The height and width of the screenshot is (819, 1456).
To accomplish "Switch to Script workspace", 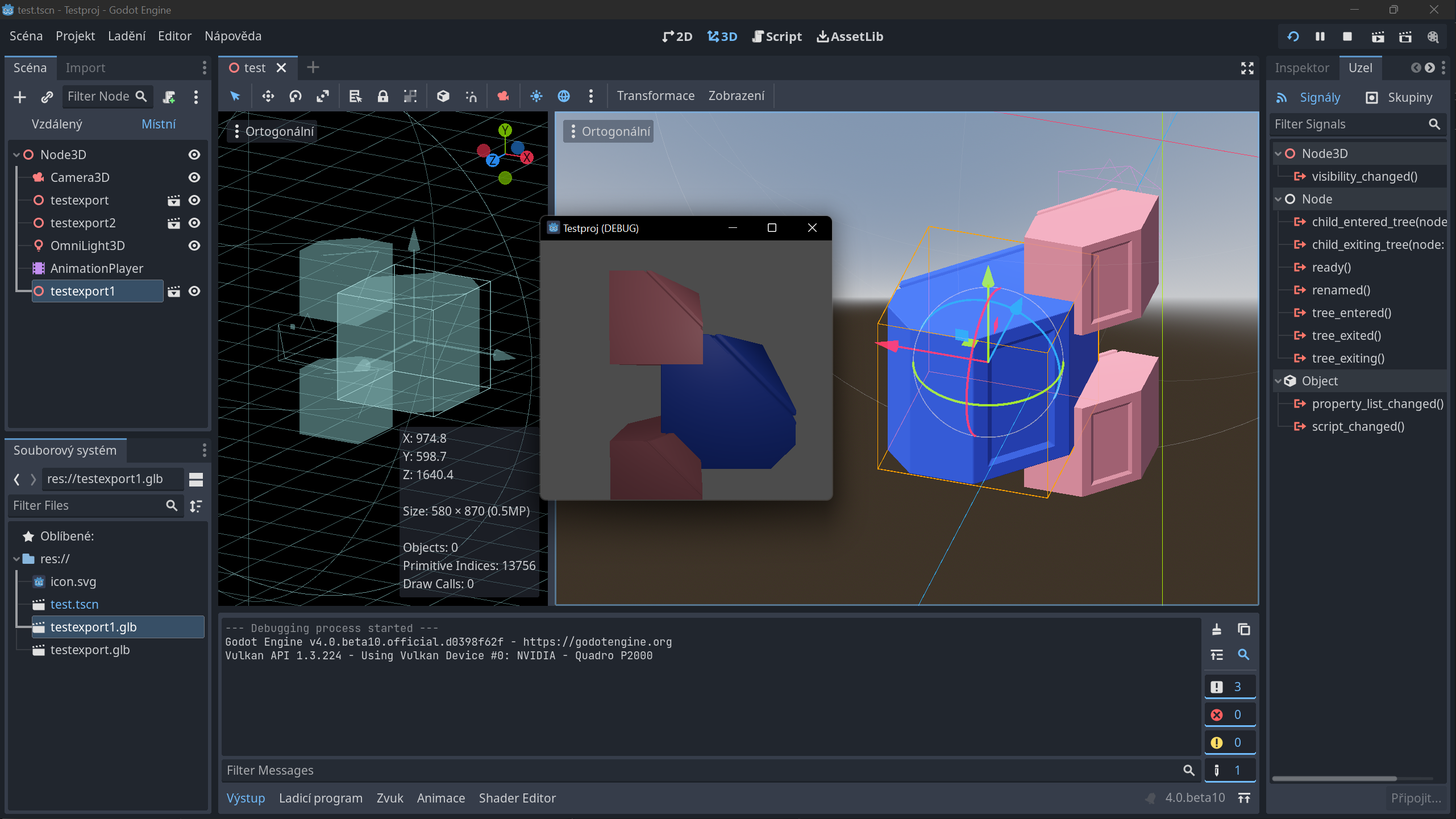I will pos(776,37).
